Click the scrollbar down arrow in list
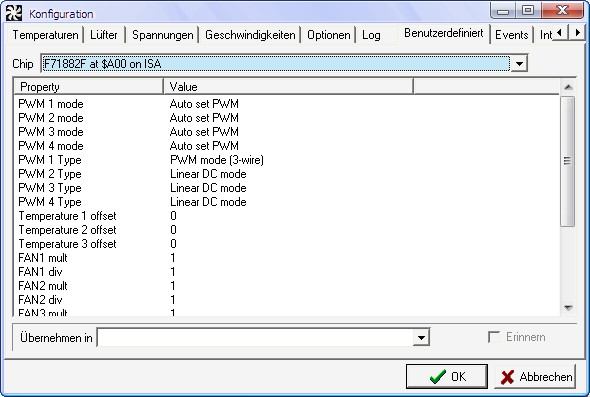Image resolution: width=590 pixels, height=397 pixels. [x=568, y=308]
